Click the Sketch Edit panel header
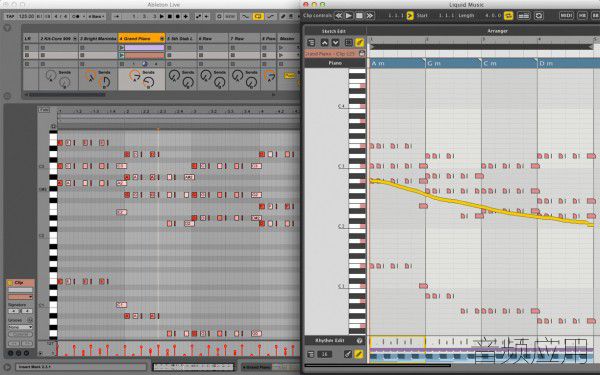Screen dimensions: 600x375 point(333,31)
